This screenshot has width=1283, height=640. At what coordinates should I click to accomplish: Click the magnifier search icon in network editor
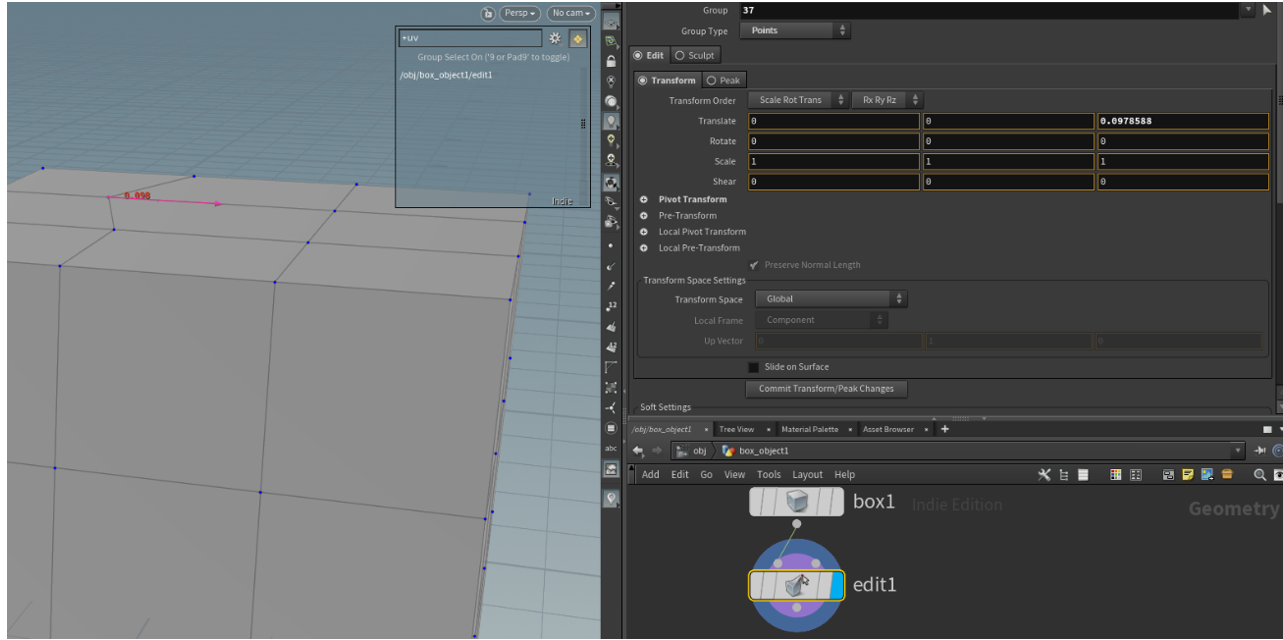(1260, 475)
